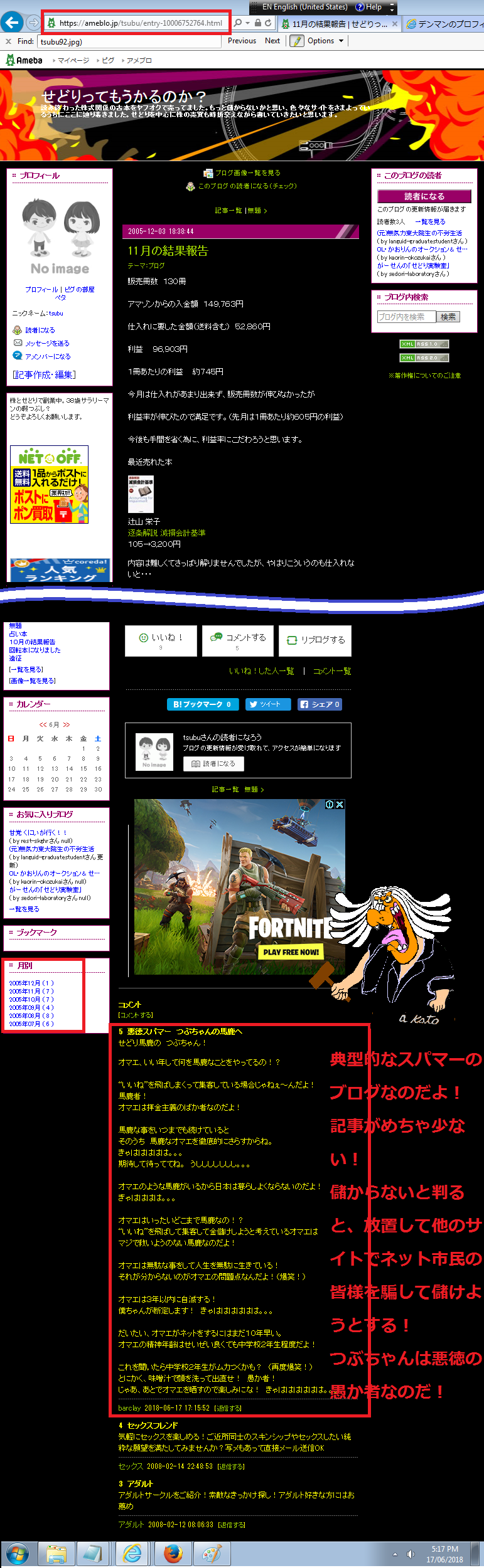This screenshot has height=1568, width=484.
Task: Click the ブログ内を検索 search field
Action: pyautogui.click(x=406, y=317)
